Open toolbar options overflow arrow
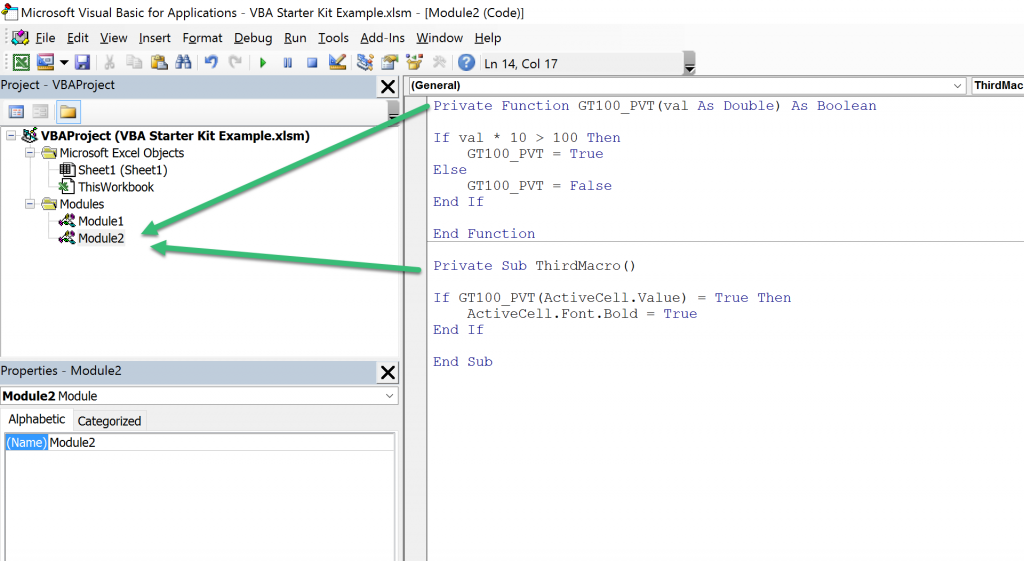 pyautogui.click(x=689, y=63)
